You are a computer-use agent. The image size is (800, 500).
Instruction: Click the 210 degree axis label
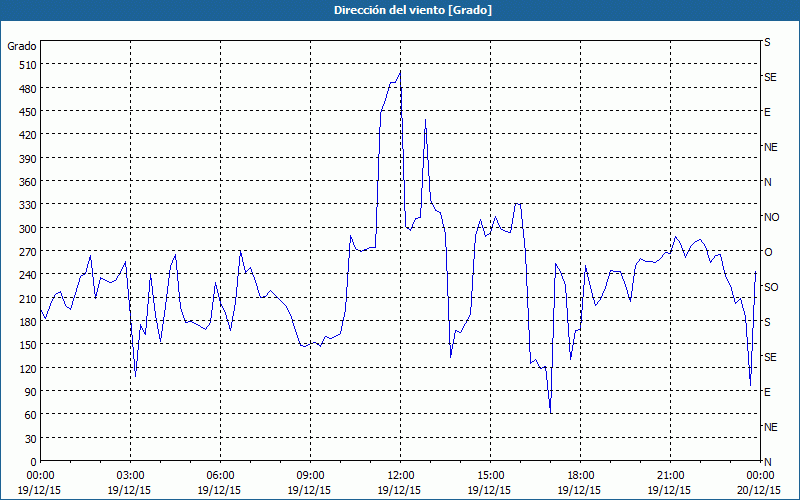[x=29, y=299]
